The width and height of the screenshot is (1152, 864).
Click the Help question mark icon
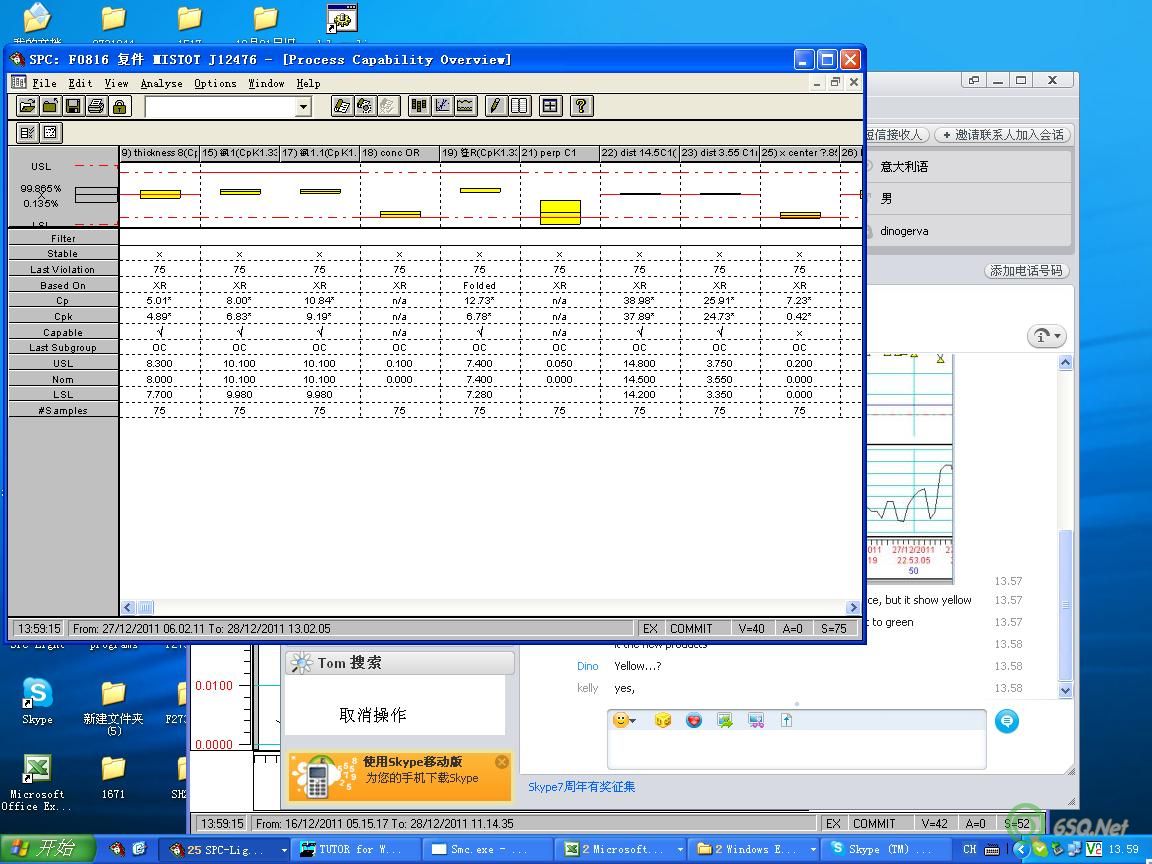581,106
